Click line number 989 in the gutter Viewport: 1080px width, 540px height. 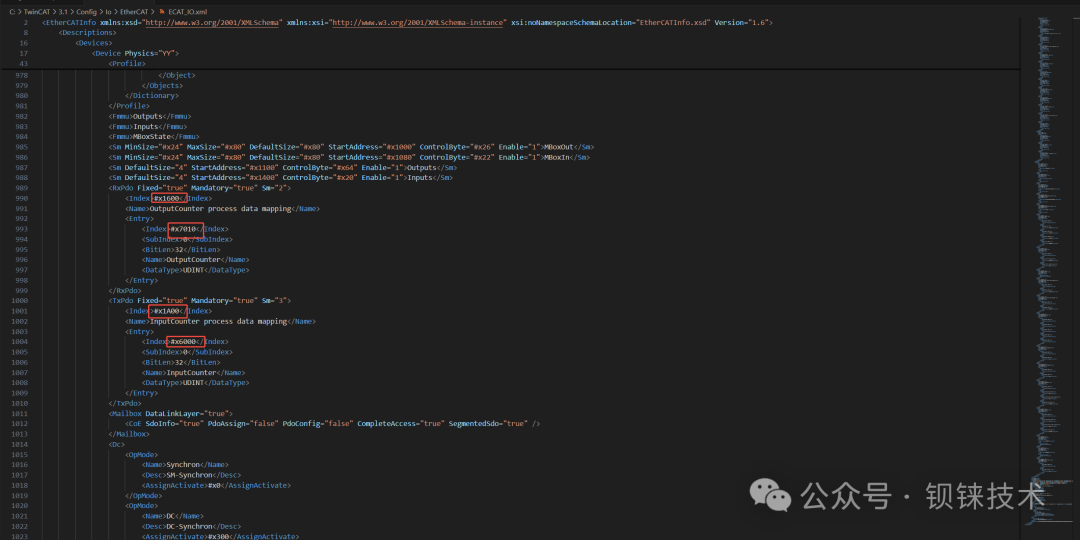pyautogui.click(x=21, y=188)
